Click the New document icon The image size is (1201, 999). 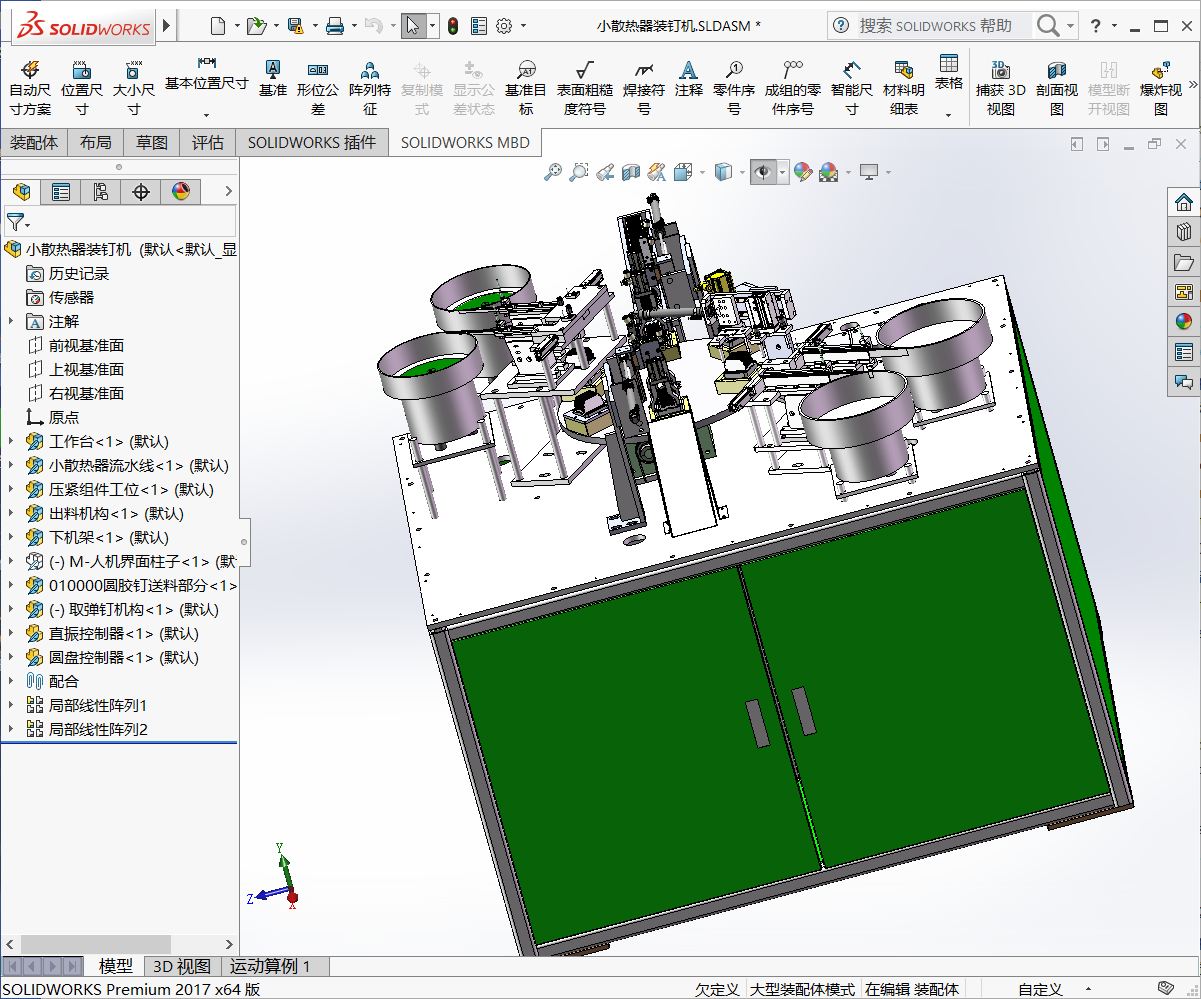point(218,25)
